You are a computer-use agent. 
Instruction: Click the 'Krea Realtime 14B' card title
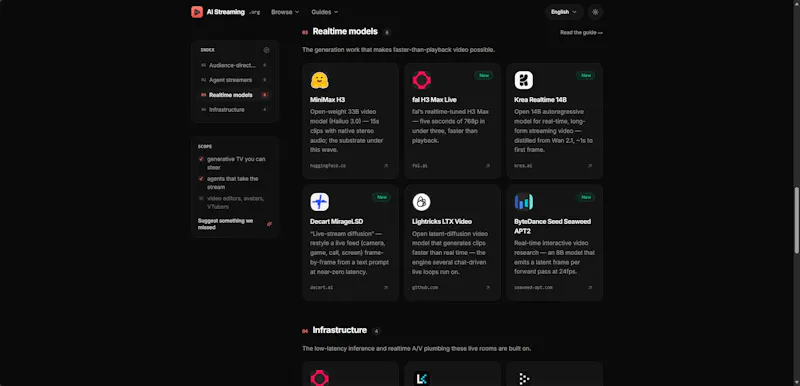540,100
